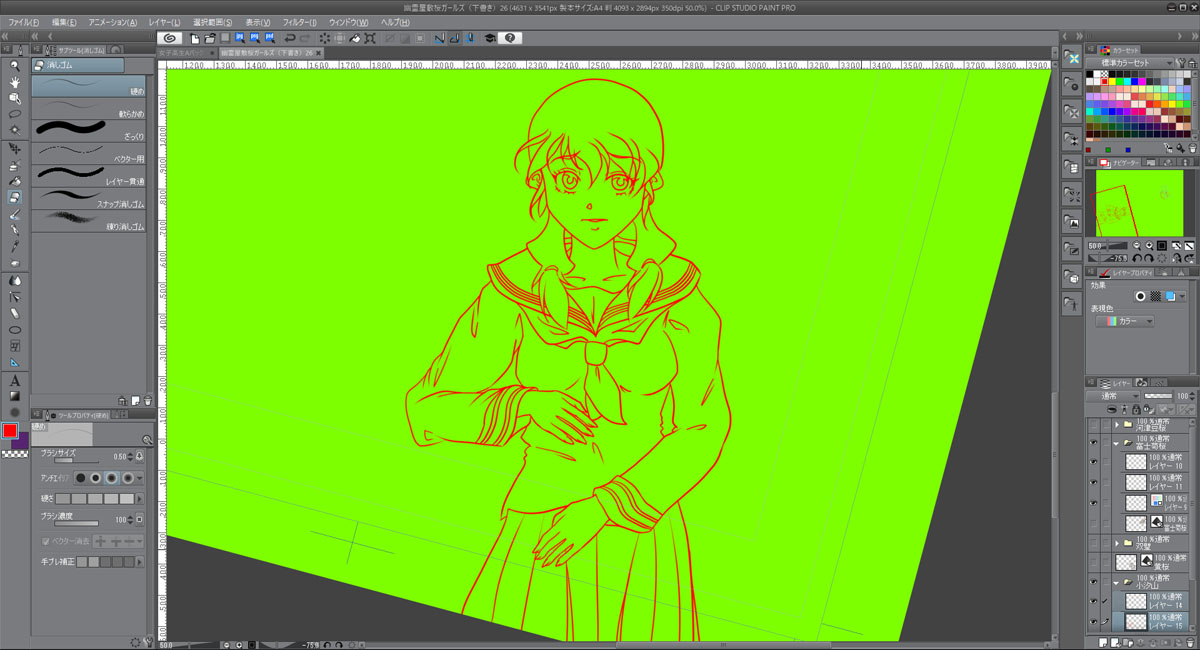Open a file from the command bar
Image resolution: width=1200 pixels, height=650 pixels.
click(210, 38)
